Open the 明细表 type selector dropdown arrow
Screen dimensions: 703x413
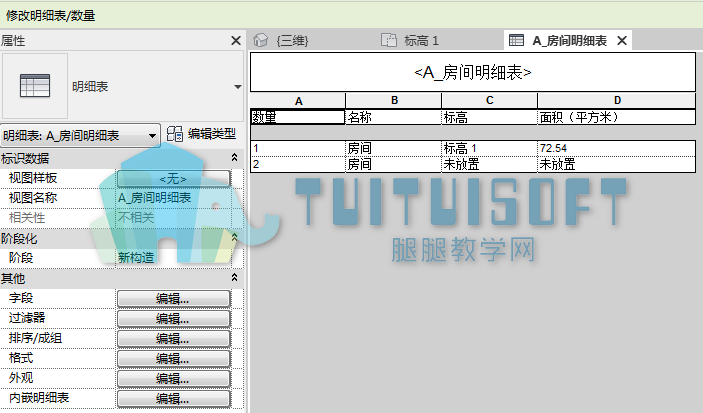coord(238,87)
